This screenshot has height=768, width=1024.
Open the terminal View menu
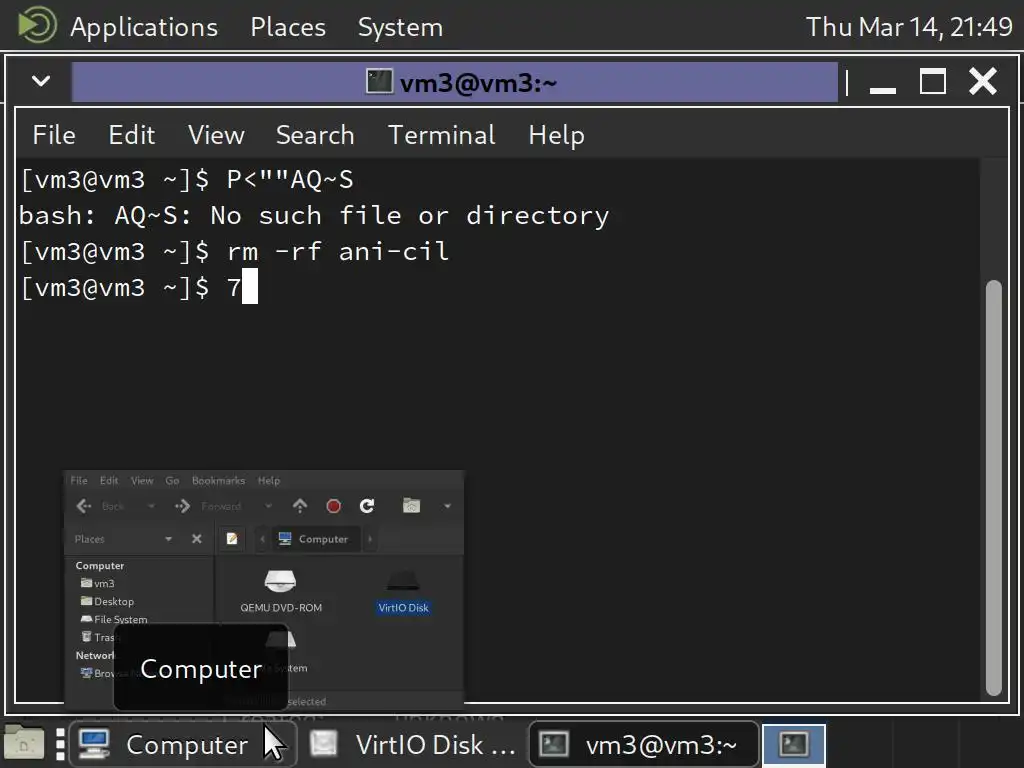coord(216,135)
